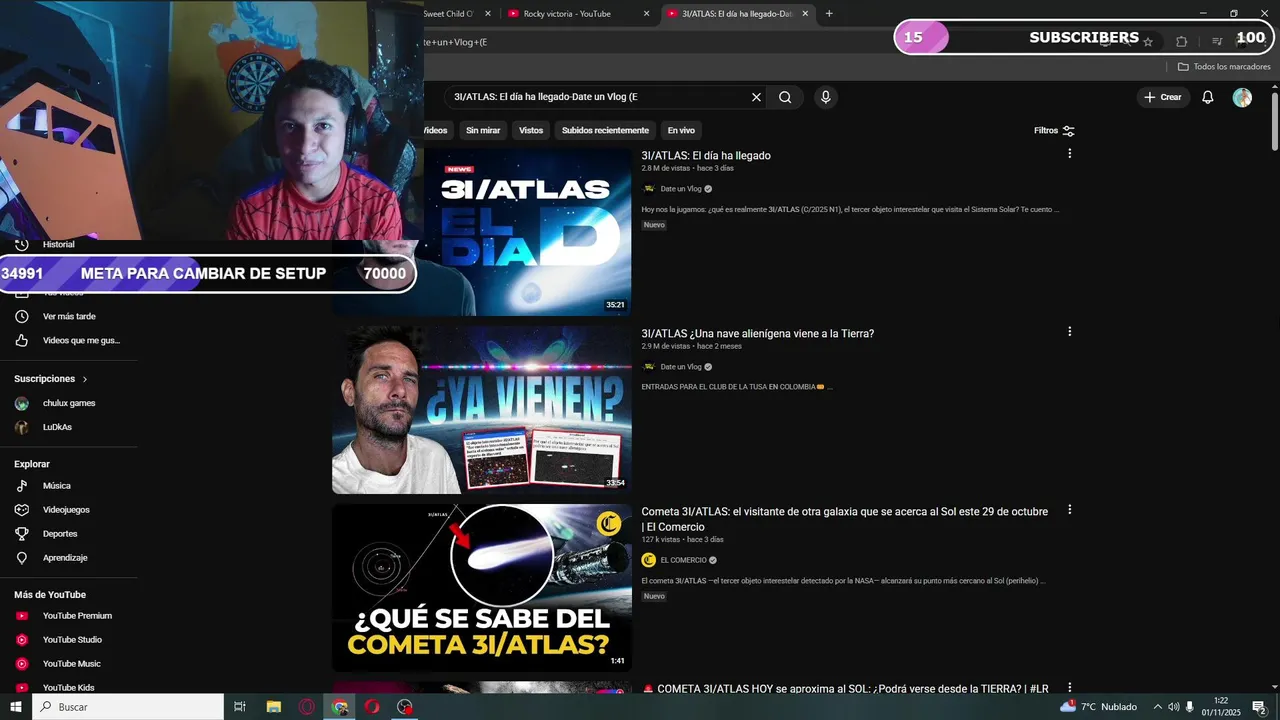The height and width of the screenshot is (720, 1280).
Task: Open the Crear menu button
Action: (x=1163, y=97)
